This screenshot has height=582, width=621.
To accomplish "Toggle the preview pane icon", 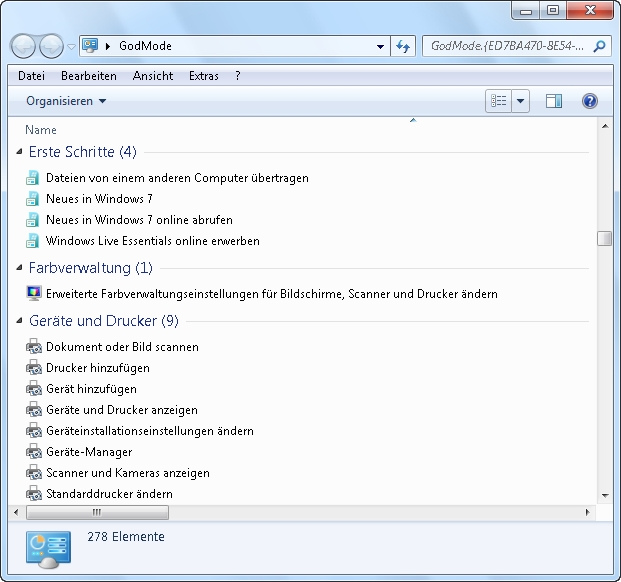I will (x=553, y=101).
